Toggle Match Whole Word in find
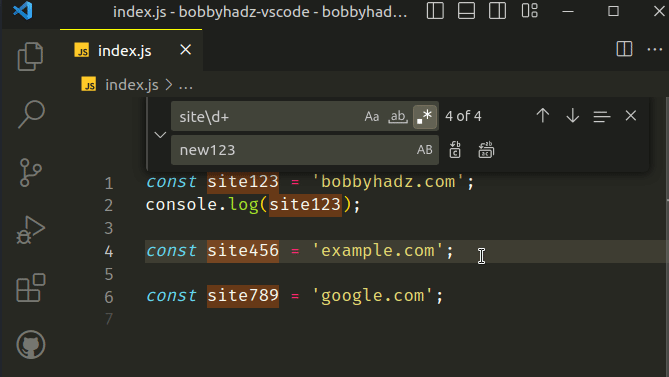The height and width of the screenshot is (377, 669). 398,116
